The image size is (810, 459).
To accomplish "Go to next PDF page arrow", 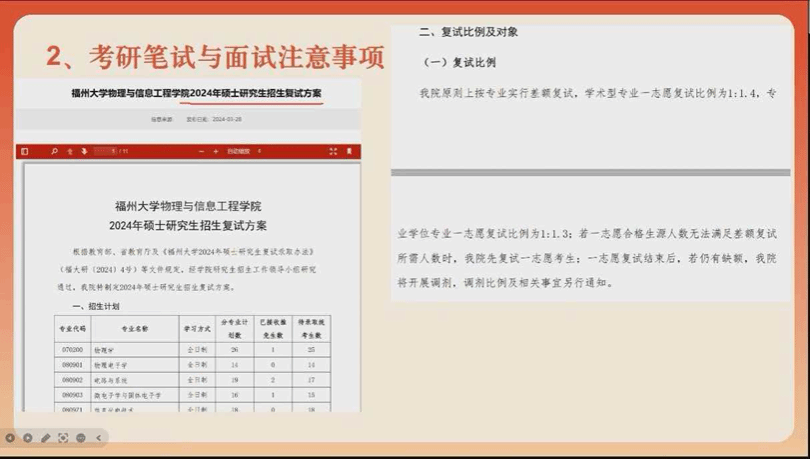I will point(84,152).
